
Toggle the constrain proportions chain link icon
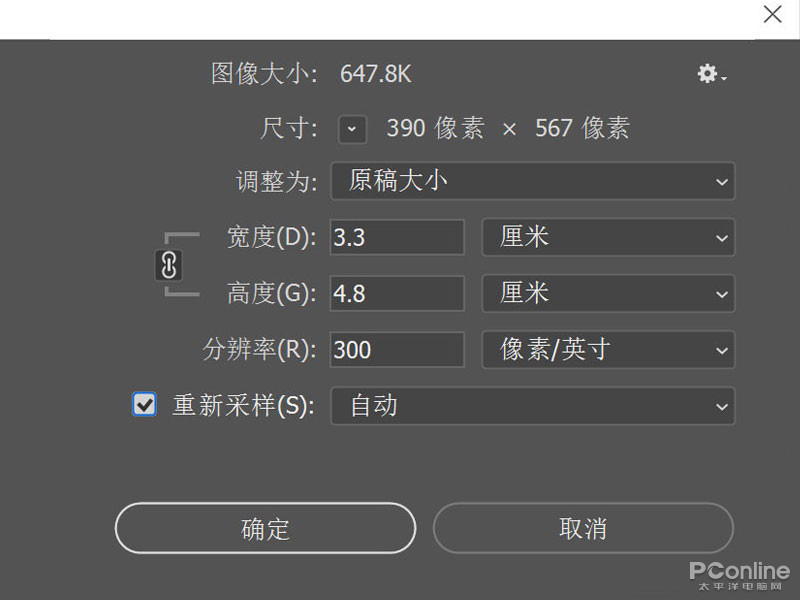click(170, 265)
